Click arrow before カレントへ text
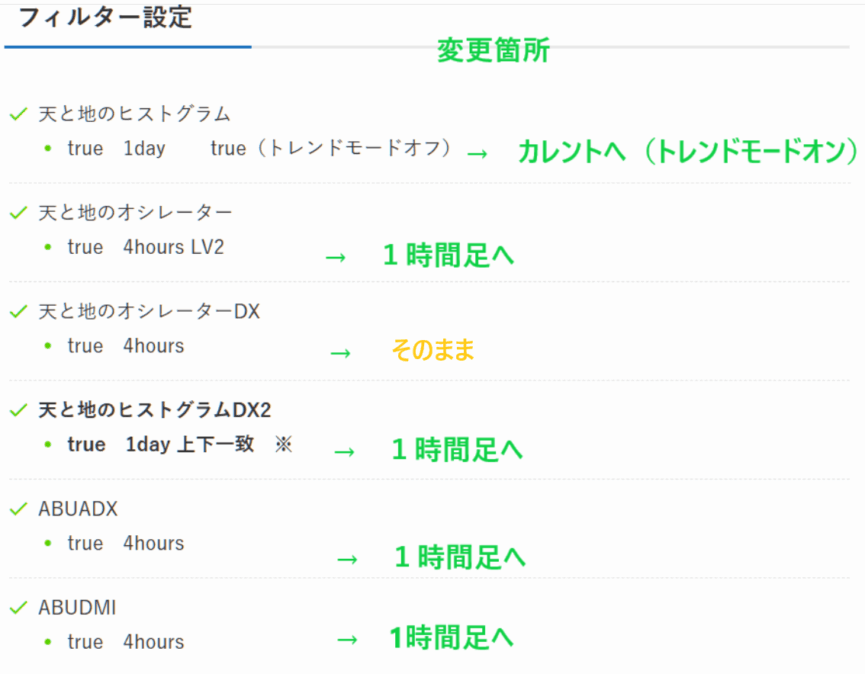 coord(477,153)
